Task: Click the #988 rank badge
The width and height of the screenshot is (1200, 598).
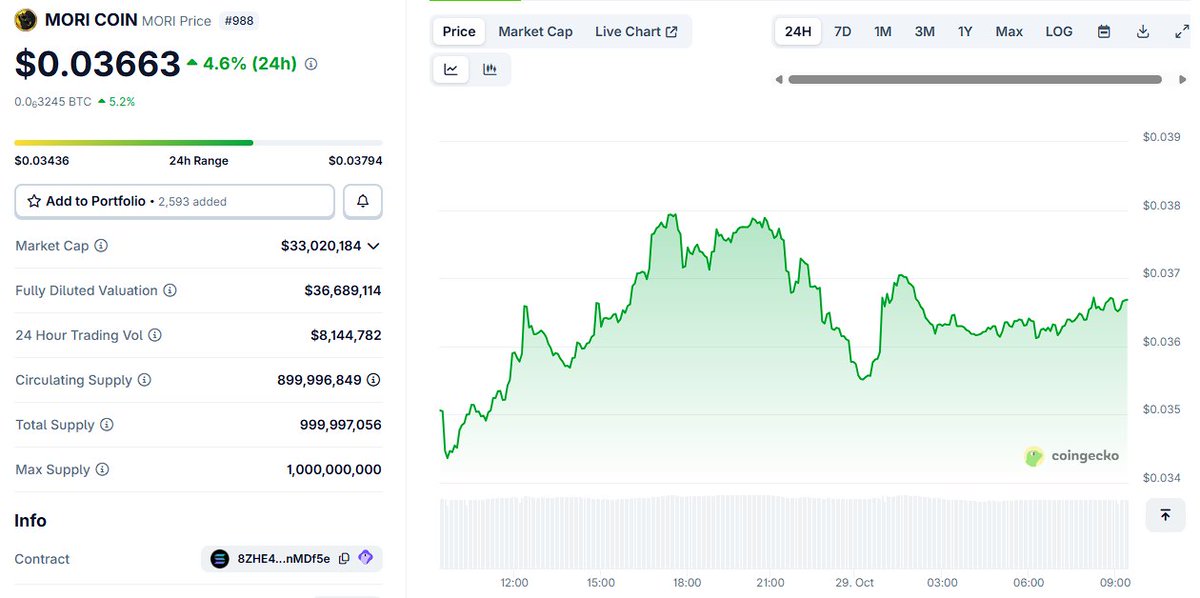Action: [x=239, y=20]
